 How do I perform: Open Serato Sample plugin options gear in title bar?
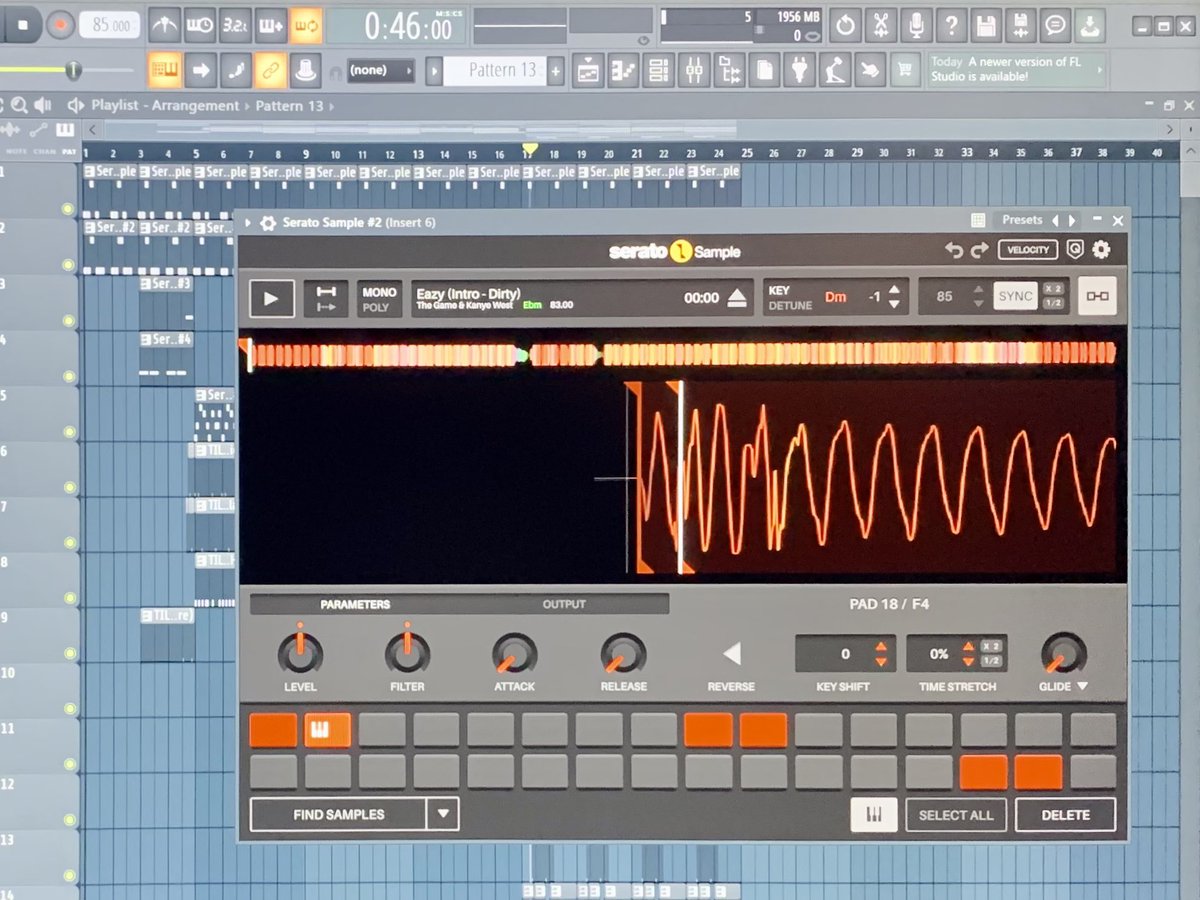pyautogui.click(x=267, y=222)
